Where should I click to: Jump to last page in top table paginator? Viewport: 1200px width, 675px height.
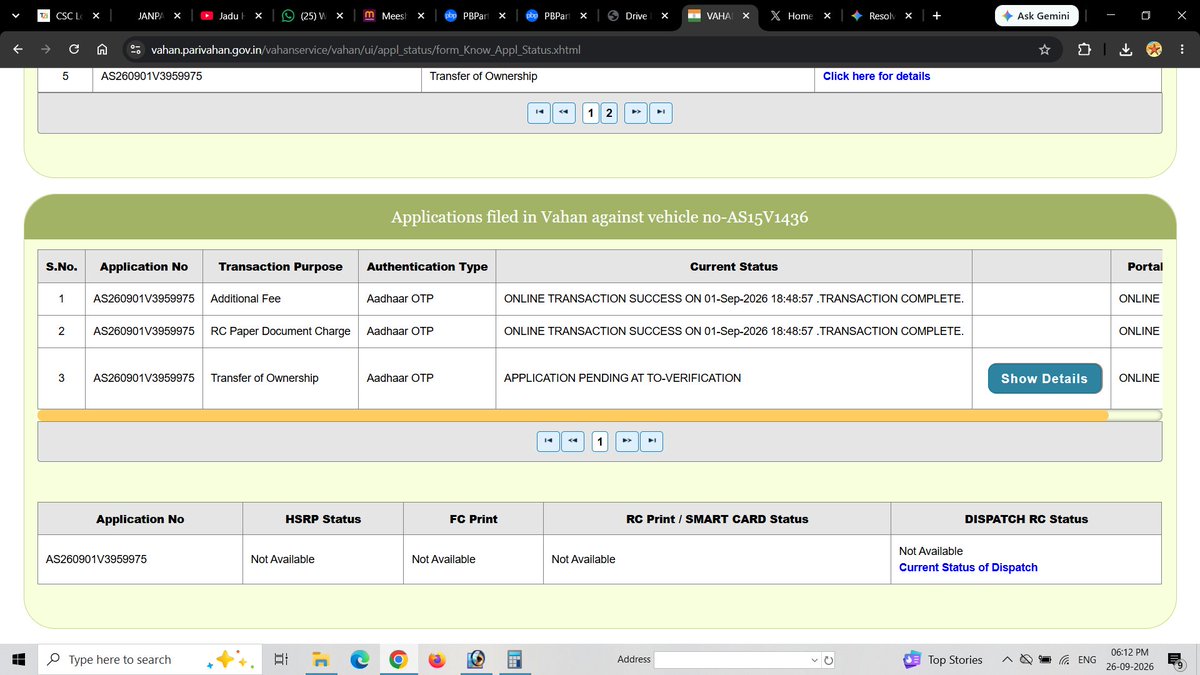tap(661, 112)
